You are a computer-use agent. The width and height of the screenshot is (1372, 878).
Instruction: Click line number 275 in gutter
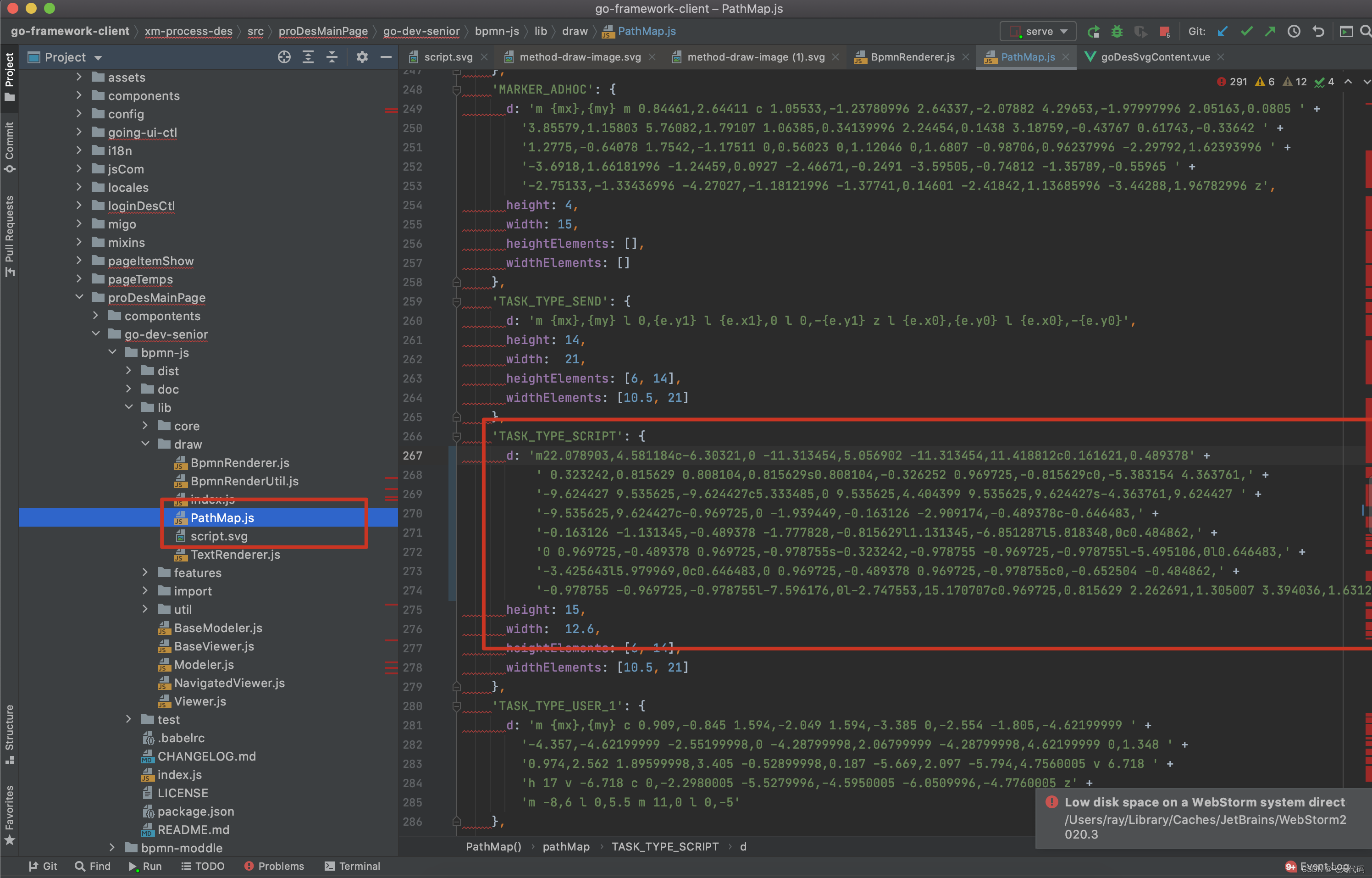coord(413,610)
